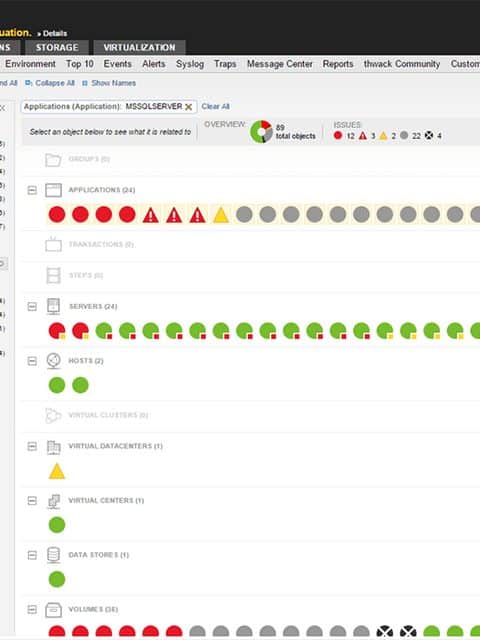Open the thwack Community menu item
480x640 pixels.
click(402, 64)
